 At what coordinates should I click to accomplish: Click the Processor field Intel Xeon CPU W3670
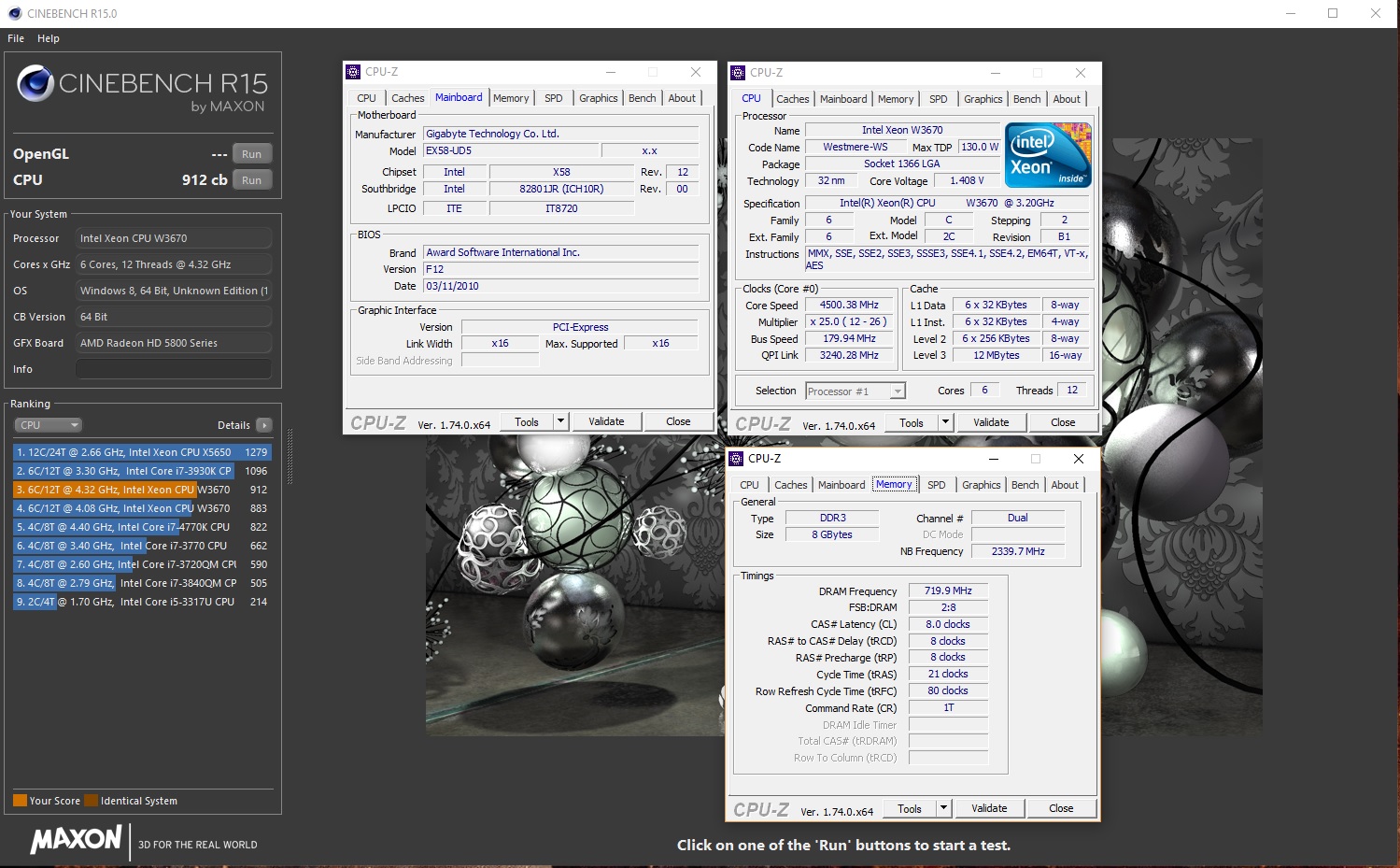click(174, 238)
